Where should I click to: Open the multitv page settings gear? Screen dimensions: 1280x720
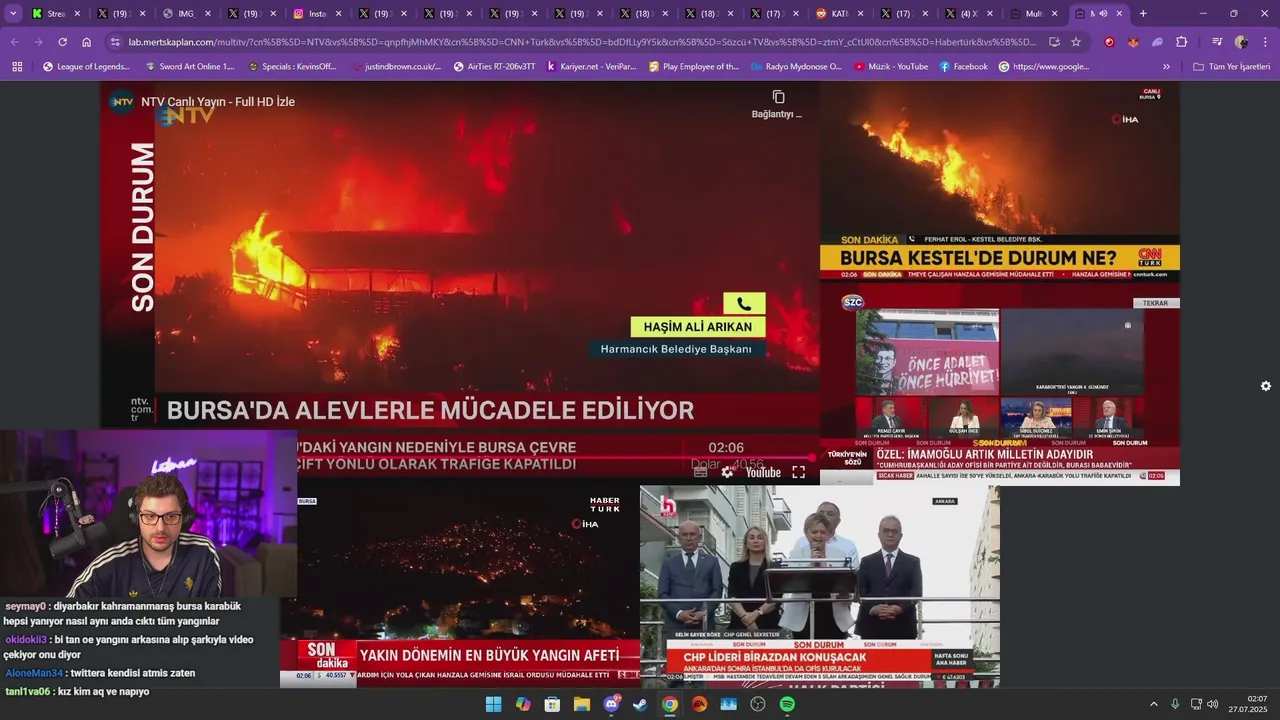tap(1265, 386)
